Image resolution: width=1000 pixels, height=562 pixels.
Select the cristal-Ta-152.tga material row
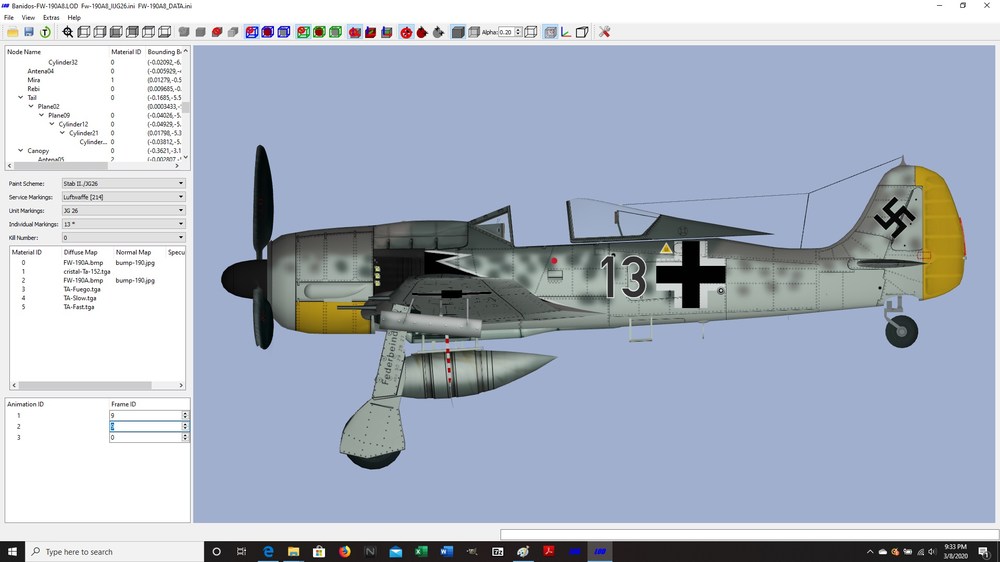click(98, 271)
